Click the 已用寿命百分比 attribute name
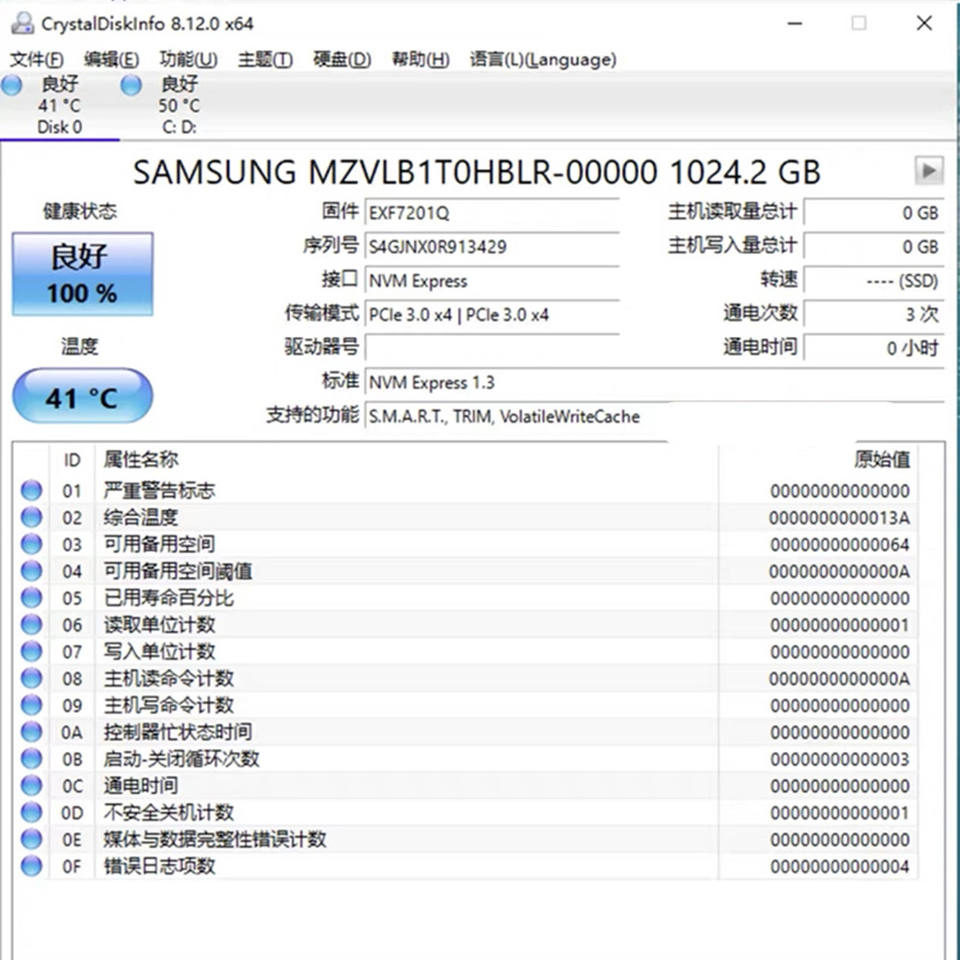Screen dimensions: 960x960 click(x=168, y=598)
